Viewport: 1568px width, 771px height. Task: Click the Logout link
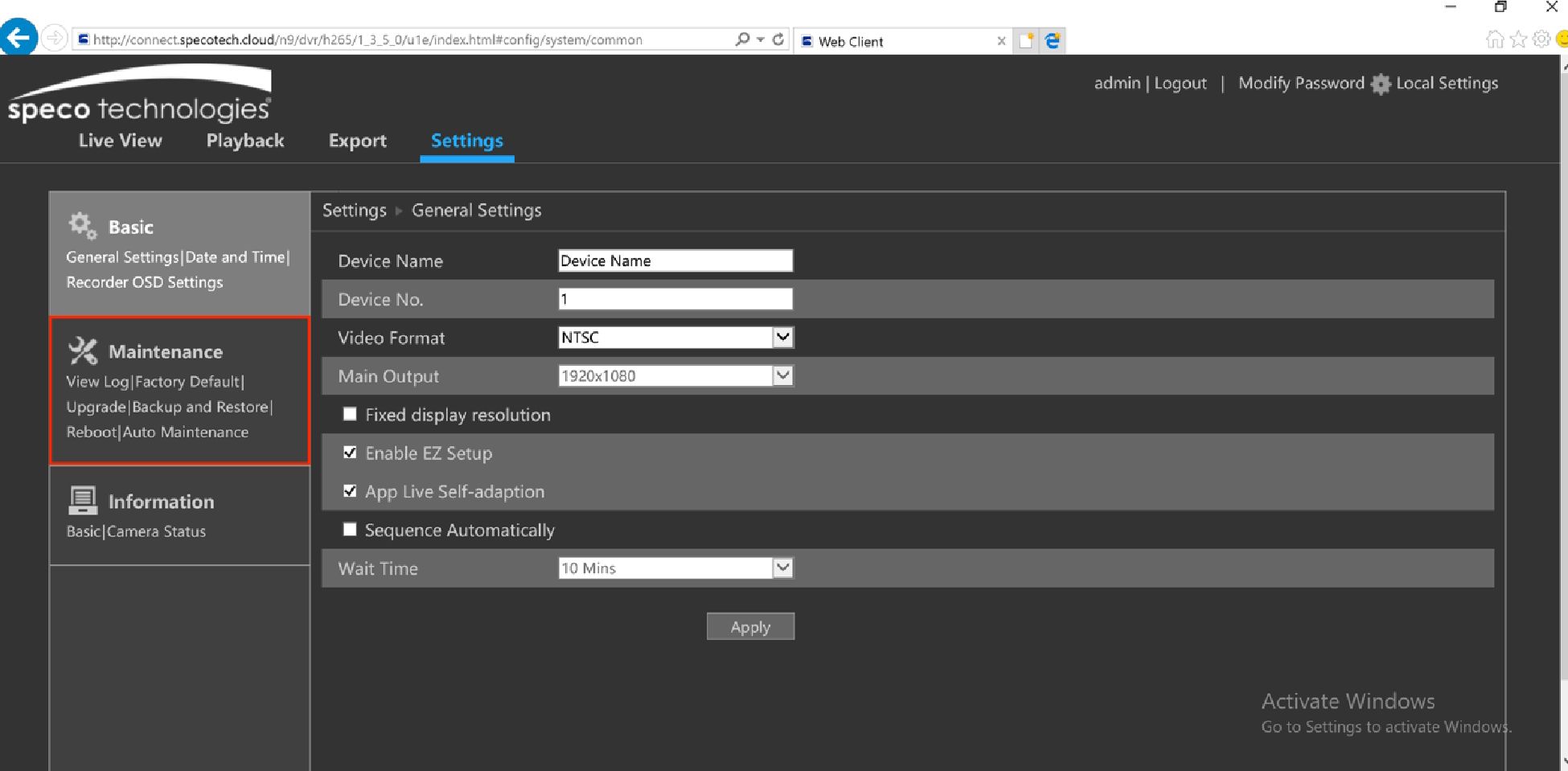(1180, 84)
